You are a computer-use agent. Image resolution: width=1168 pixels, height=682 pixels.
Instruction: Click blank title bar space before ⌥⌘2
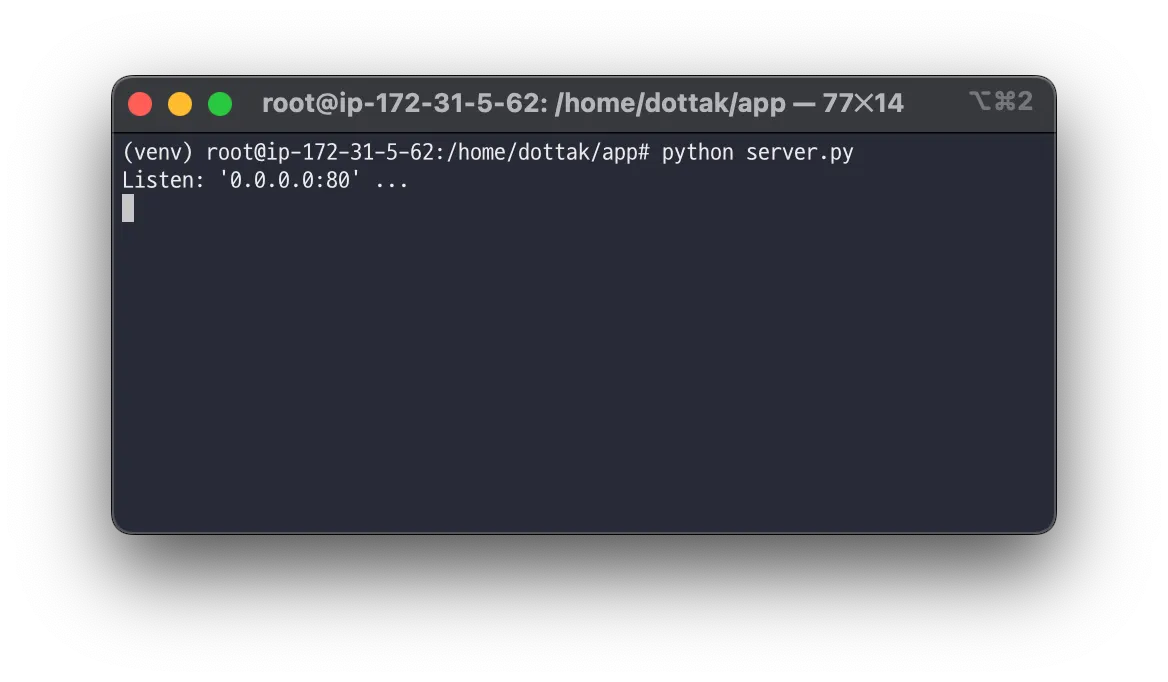click(936, 103)
